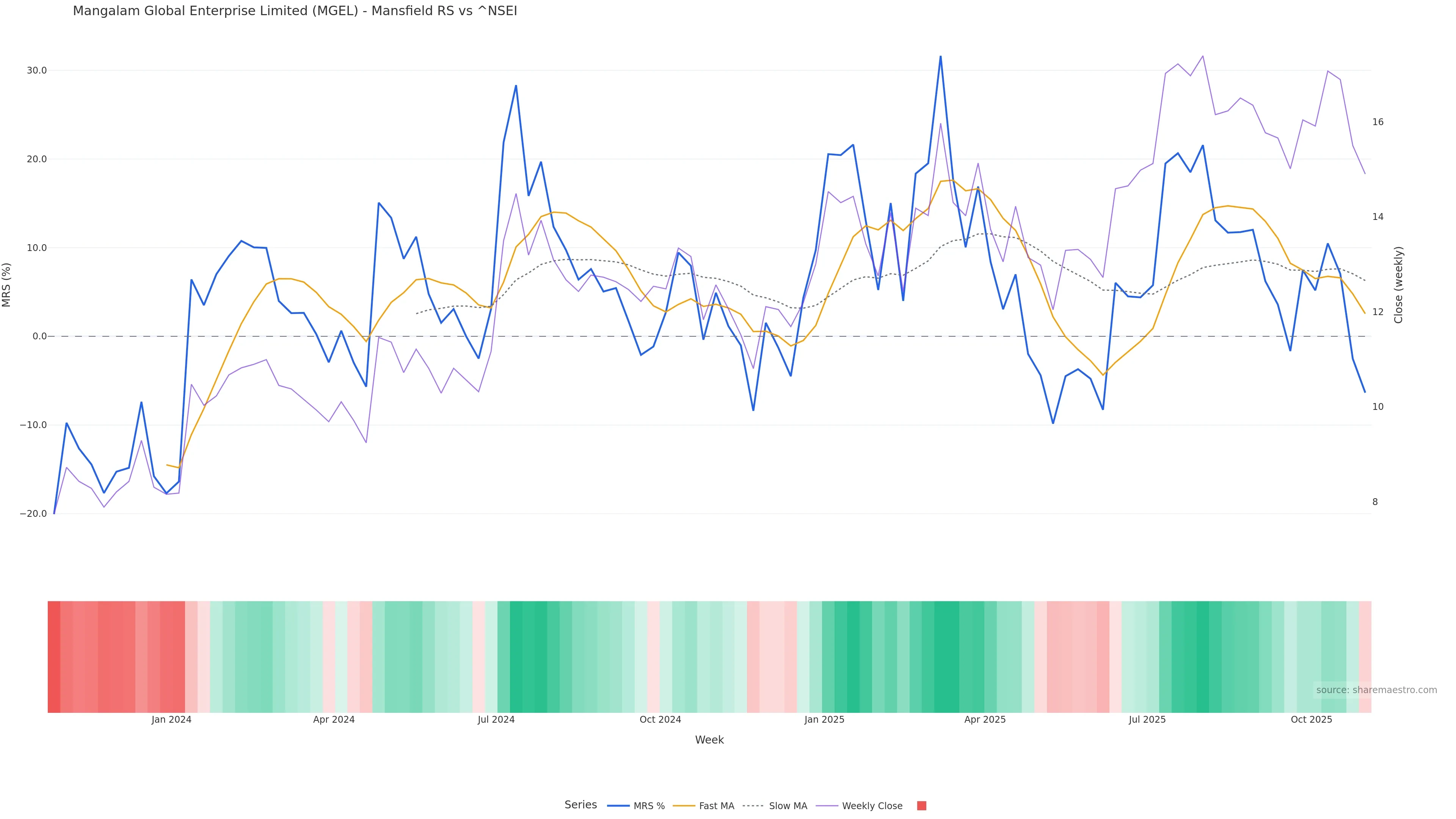The width and height of the screenshot is (1456, 819).
Task: Click the Close (weekly) right axis title
Action: [x=1399, y=285]
